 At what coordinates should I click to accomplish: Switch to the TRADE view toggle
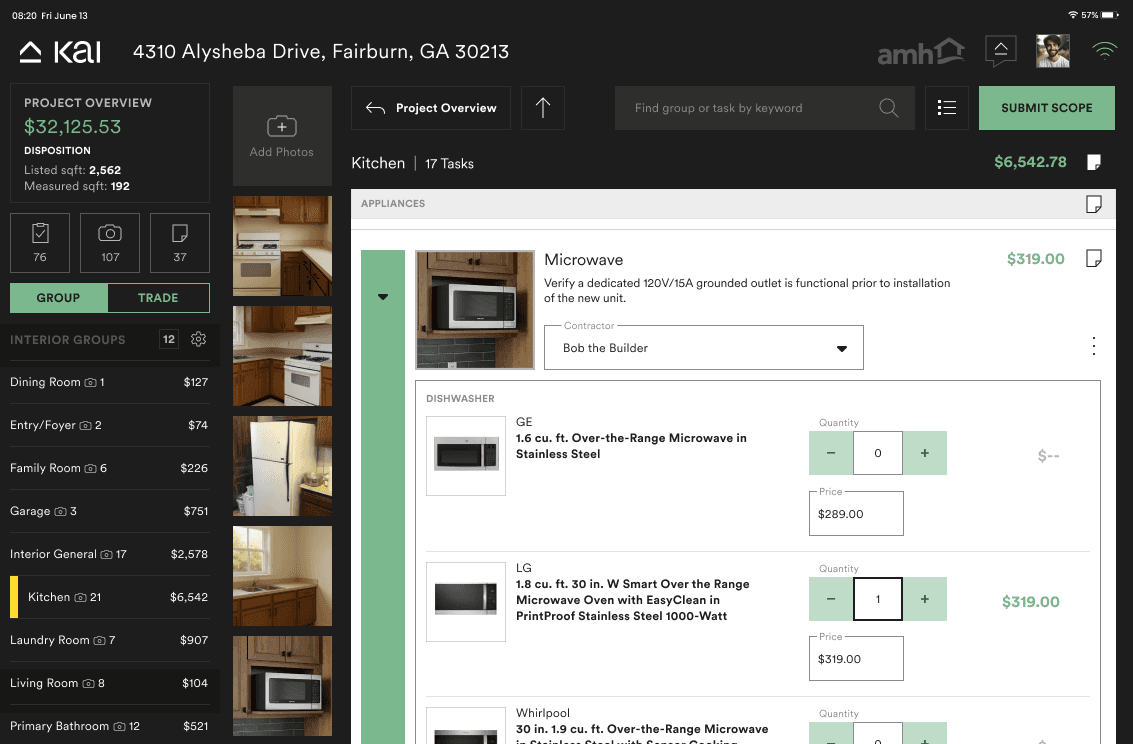tap(158, 298)
